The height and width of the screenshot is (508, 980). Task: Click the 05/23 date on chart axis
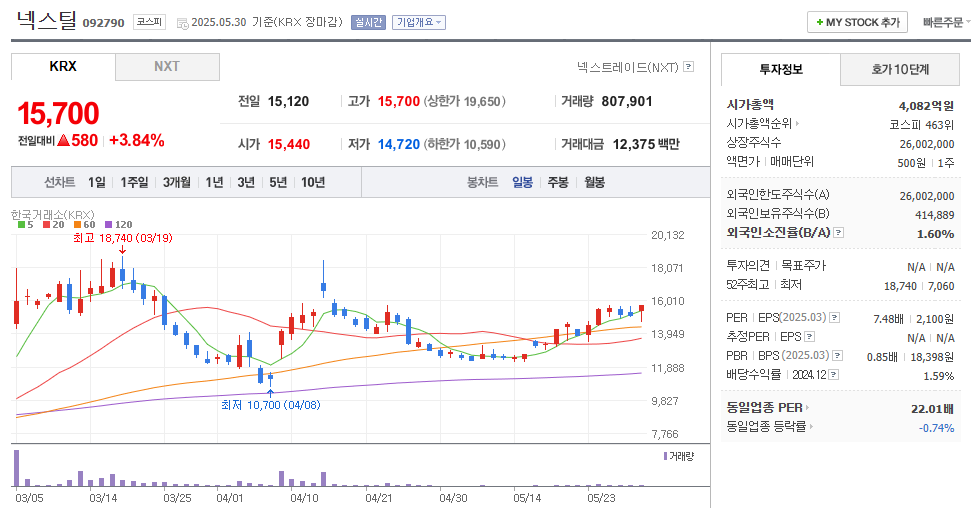click(601, 498)
